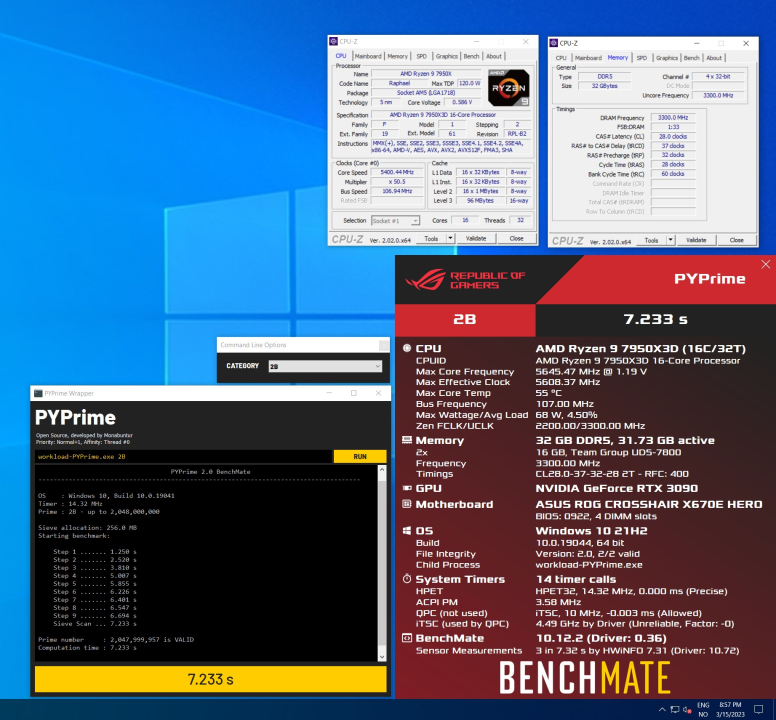Screen dimensions: 776x720
Task: Open the Socket #1 selection dropdown
Action: [x=395, y=221]
